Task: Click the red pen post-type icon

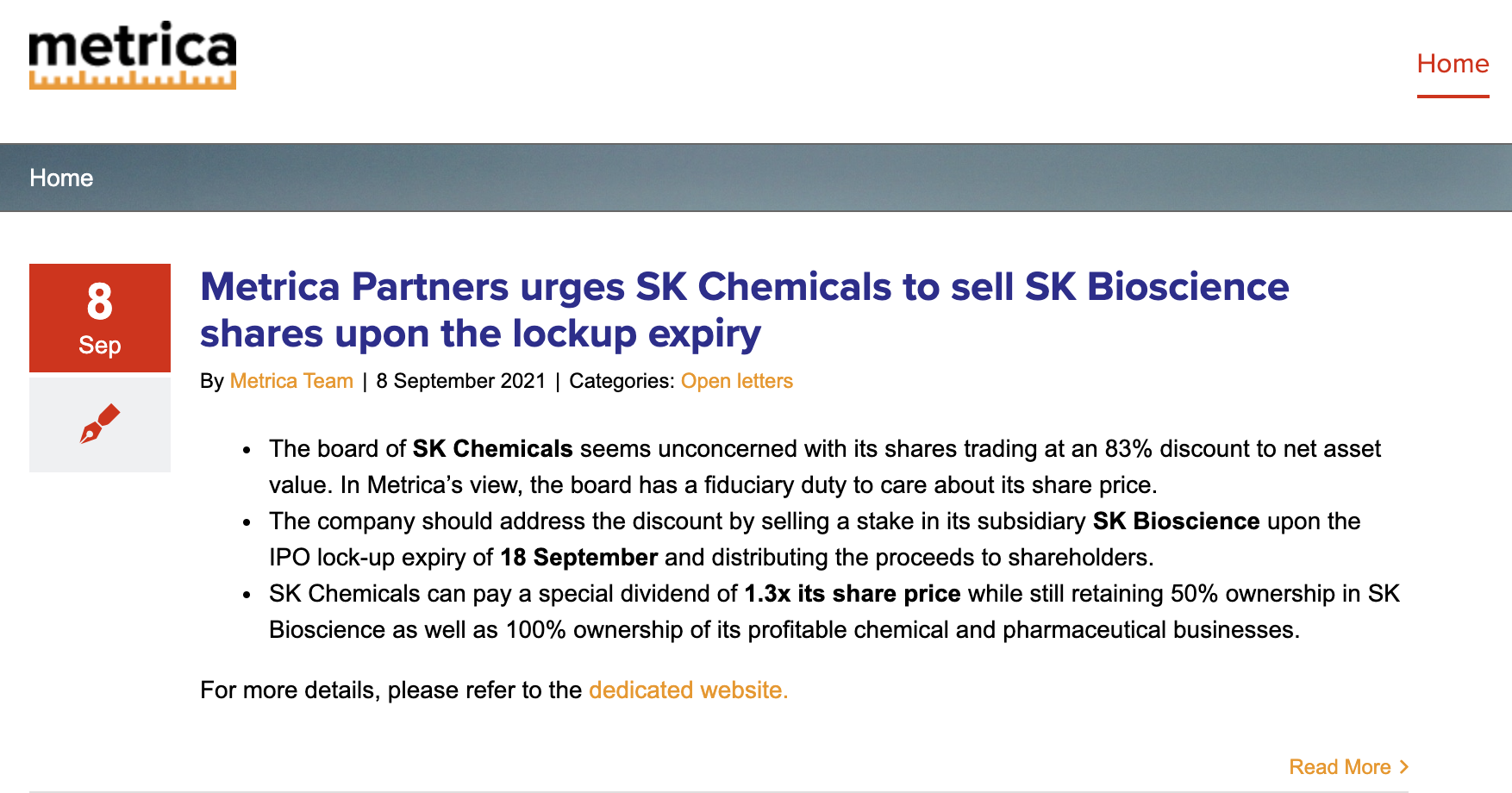Action: pyautogui.click(x=100, y=424)
